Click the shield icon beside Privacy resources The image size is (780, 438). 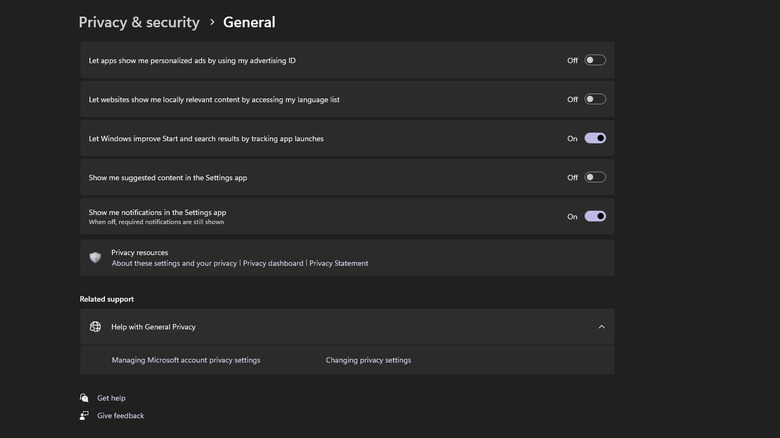[95, 258]
